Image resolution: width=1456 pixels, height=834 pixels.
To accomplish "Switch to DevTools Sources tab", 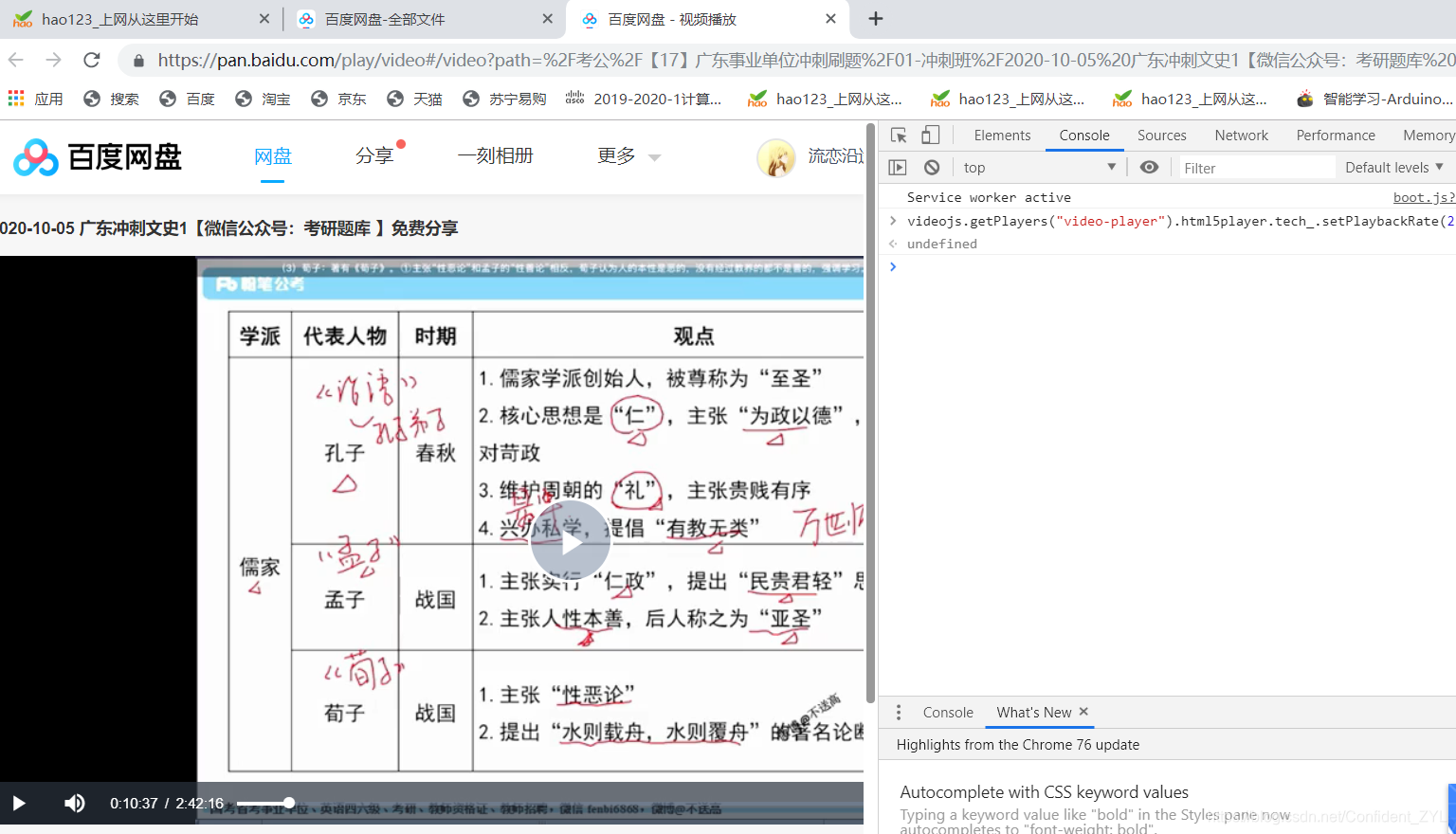I will coord(1162,136).
